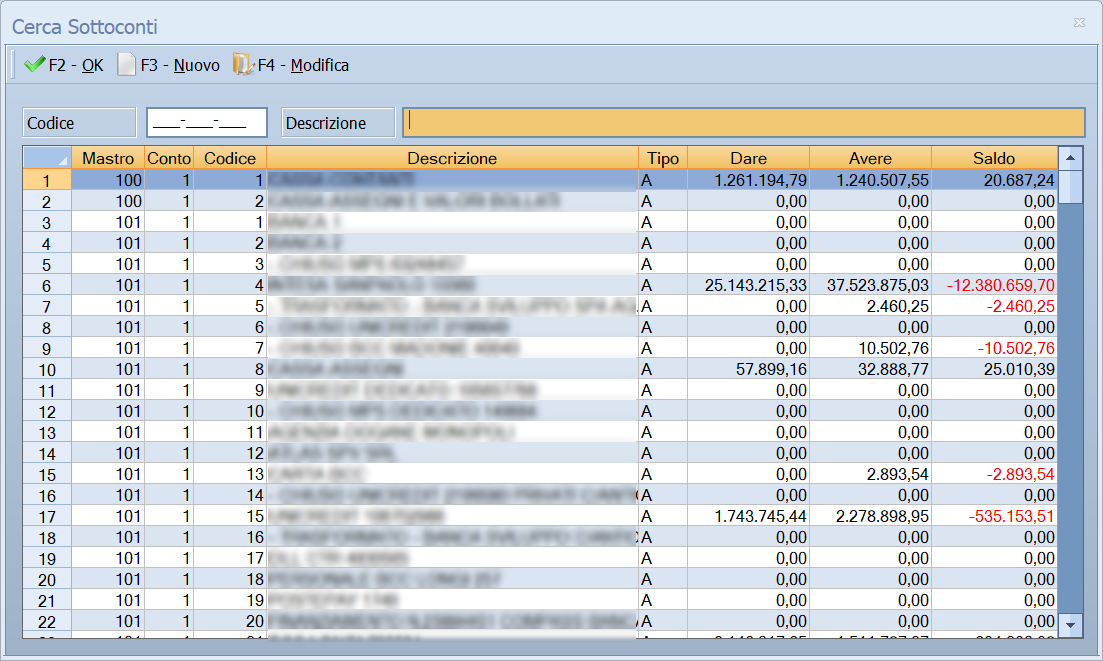
Task: Click the blank page Nuovo icon
Action: (x=127, y=65)
